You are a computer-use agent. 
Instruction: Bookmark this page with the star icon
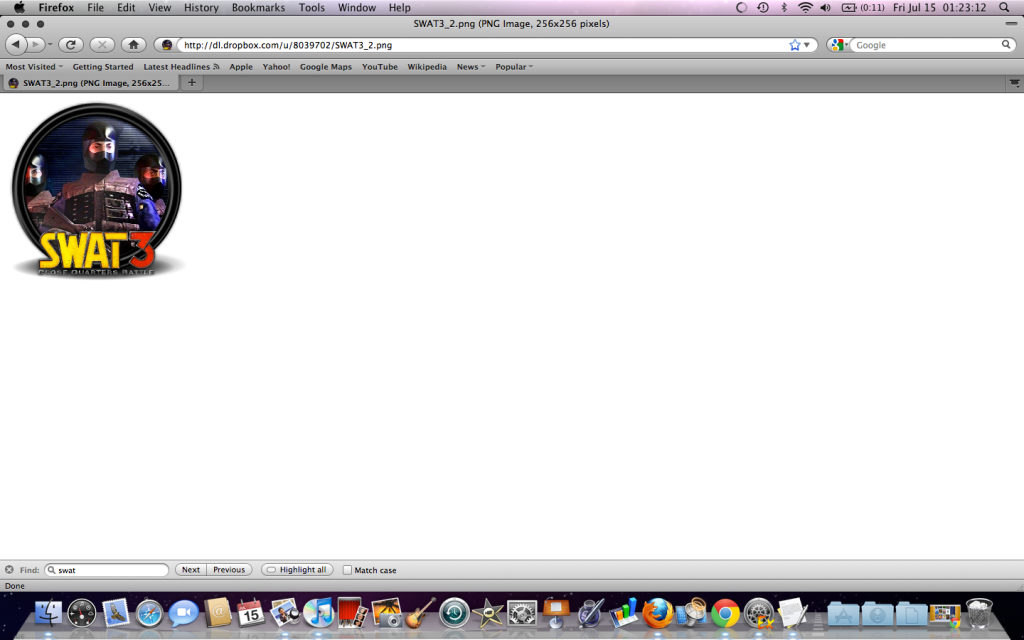point(794,45)
